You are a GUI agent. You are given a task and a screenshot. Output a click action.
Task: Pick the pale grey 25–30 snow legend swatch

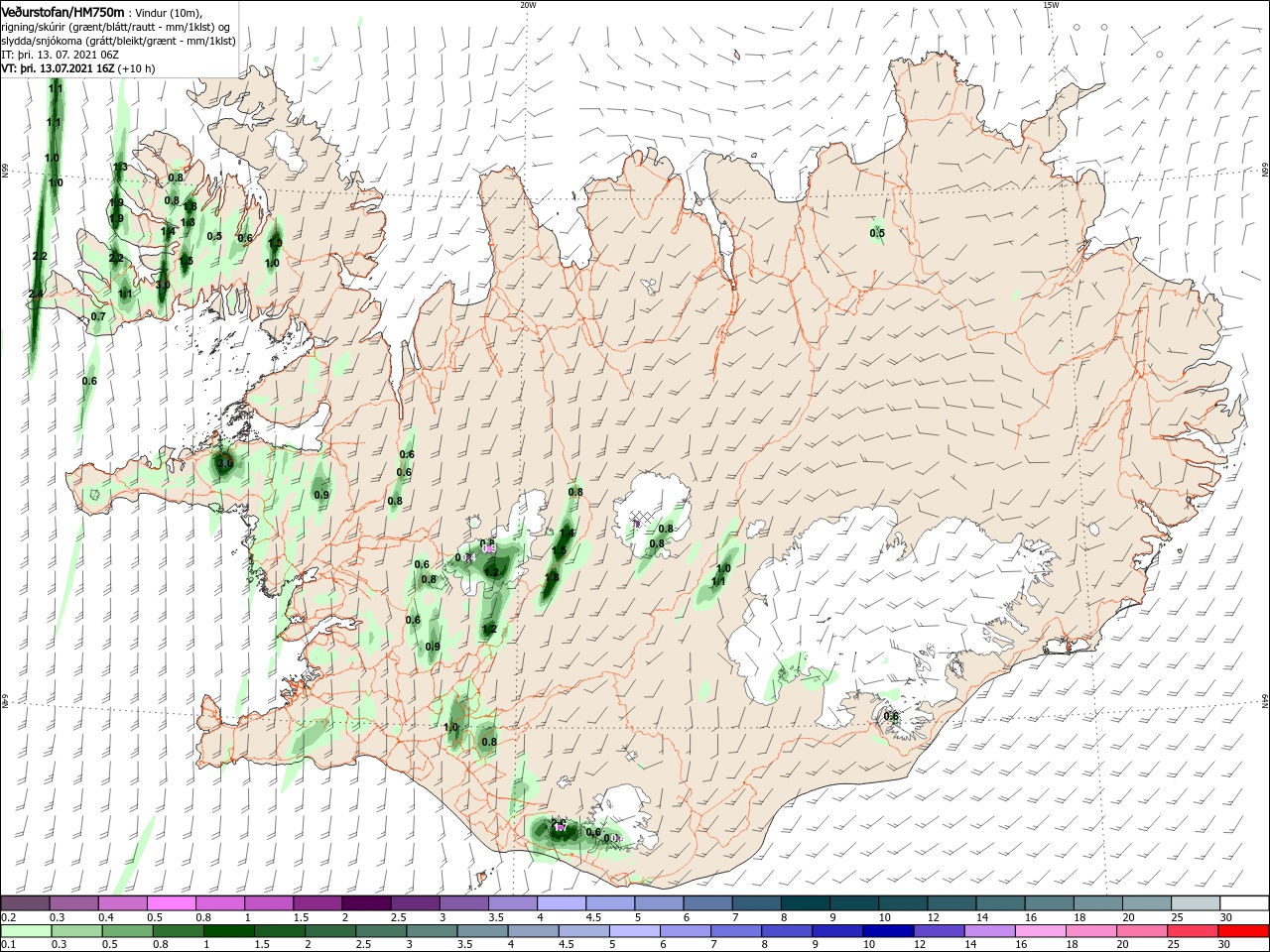point(1196,902)
